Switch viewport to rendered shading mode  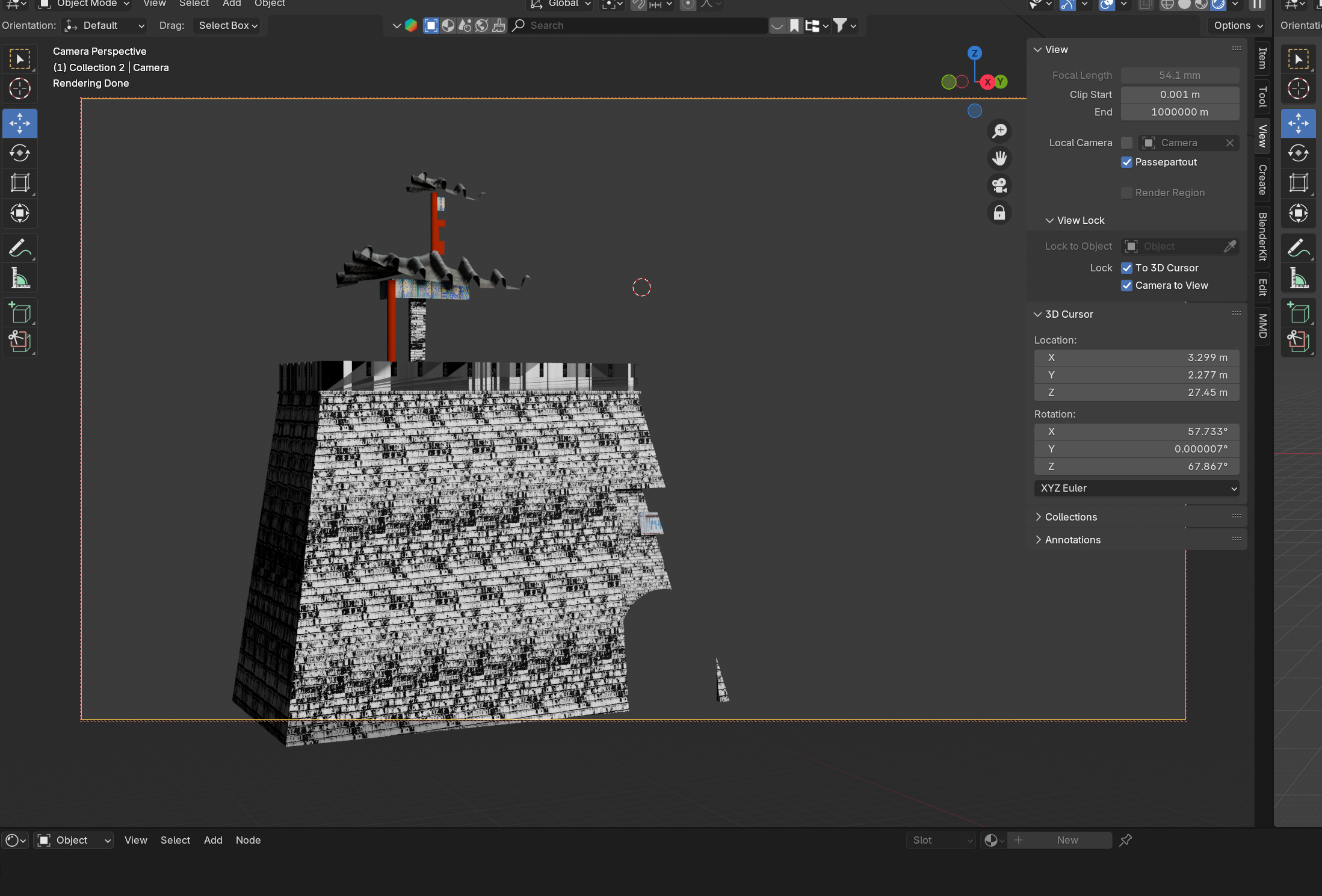pyautogui.click(x=1218, y=5)
